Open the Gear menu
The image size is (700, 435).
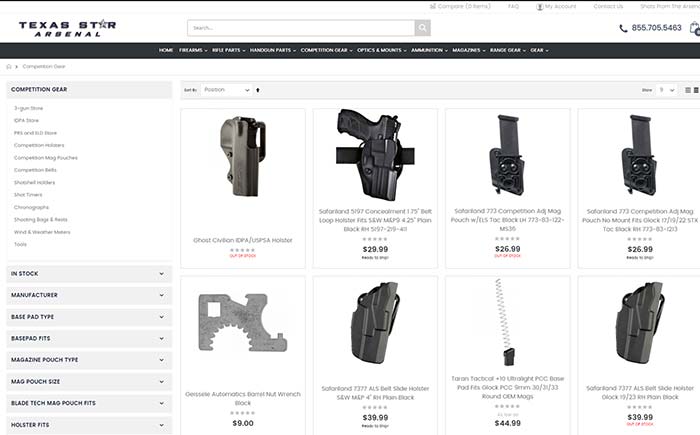pos(539,50)
